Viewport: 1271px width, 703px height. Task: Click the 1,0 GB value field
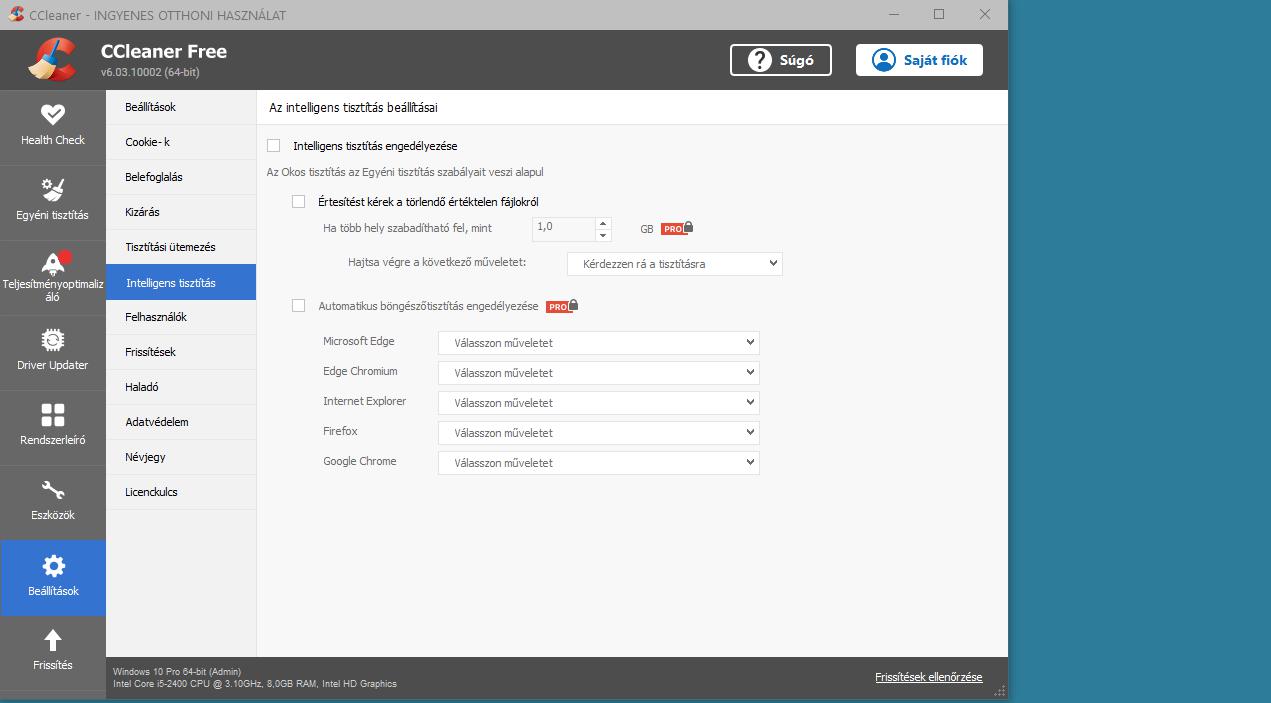pos(564,229)
